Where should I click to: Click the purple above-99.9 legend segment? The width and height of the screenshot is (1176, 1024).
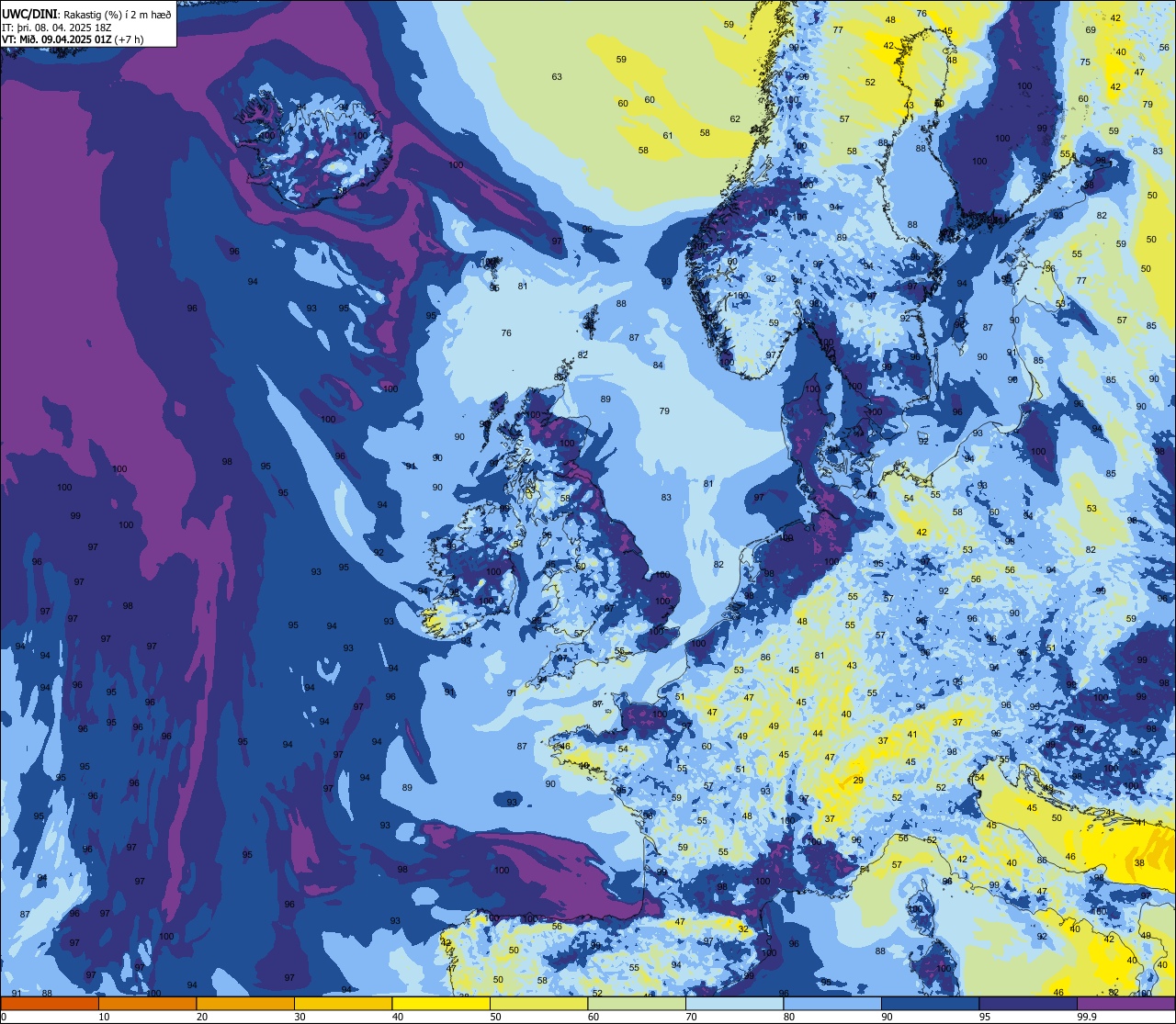[x=1126, y=1003]
